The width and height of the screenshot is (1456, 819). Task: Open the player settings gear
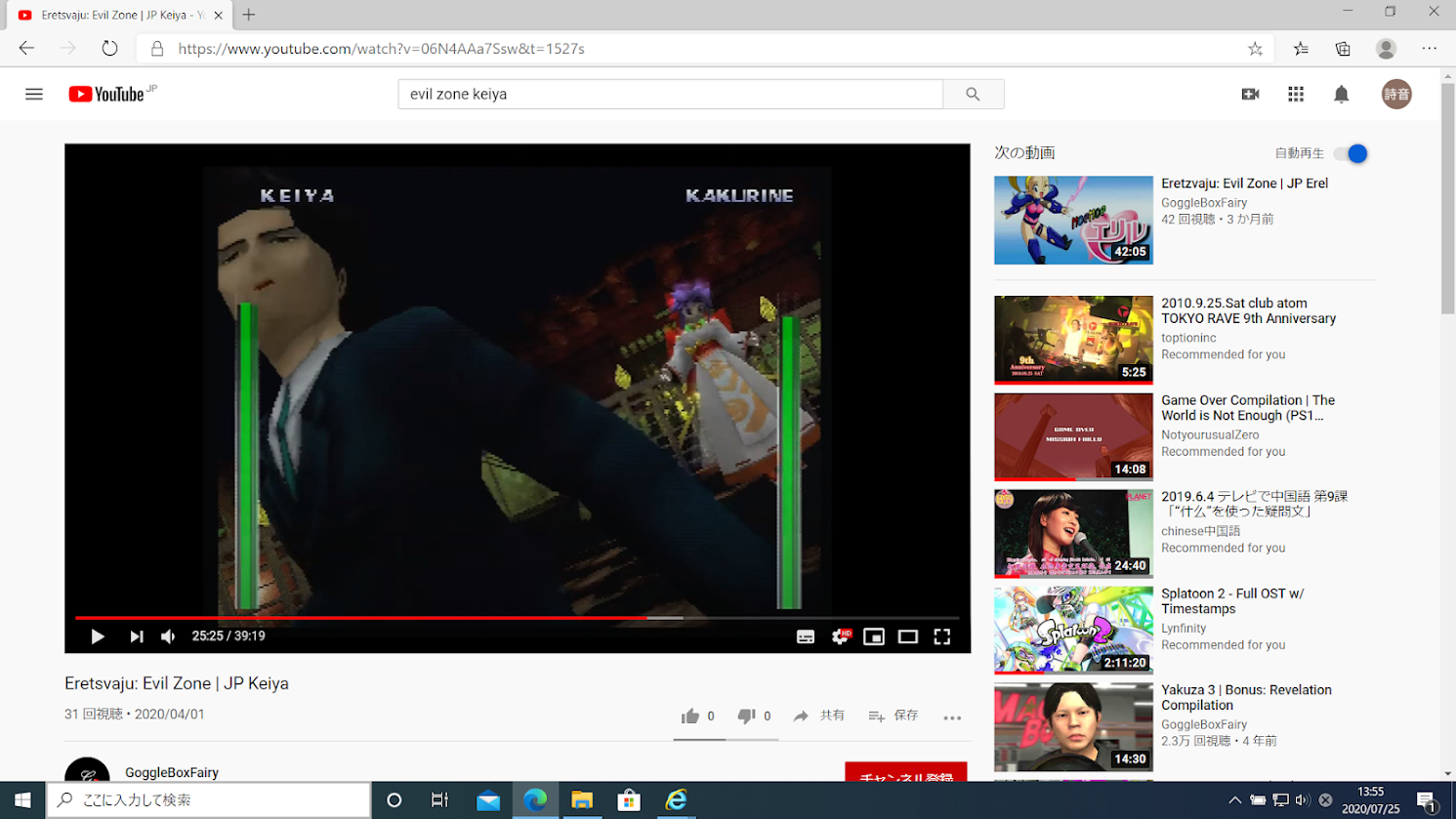tap(840, 636)
